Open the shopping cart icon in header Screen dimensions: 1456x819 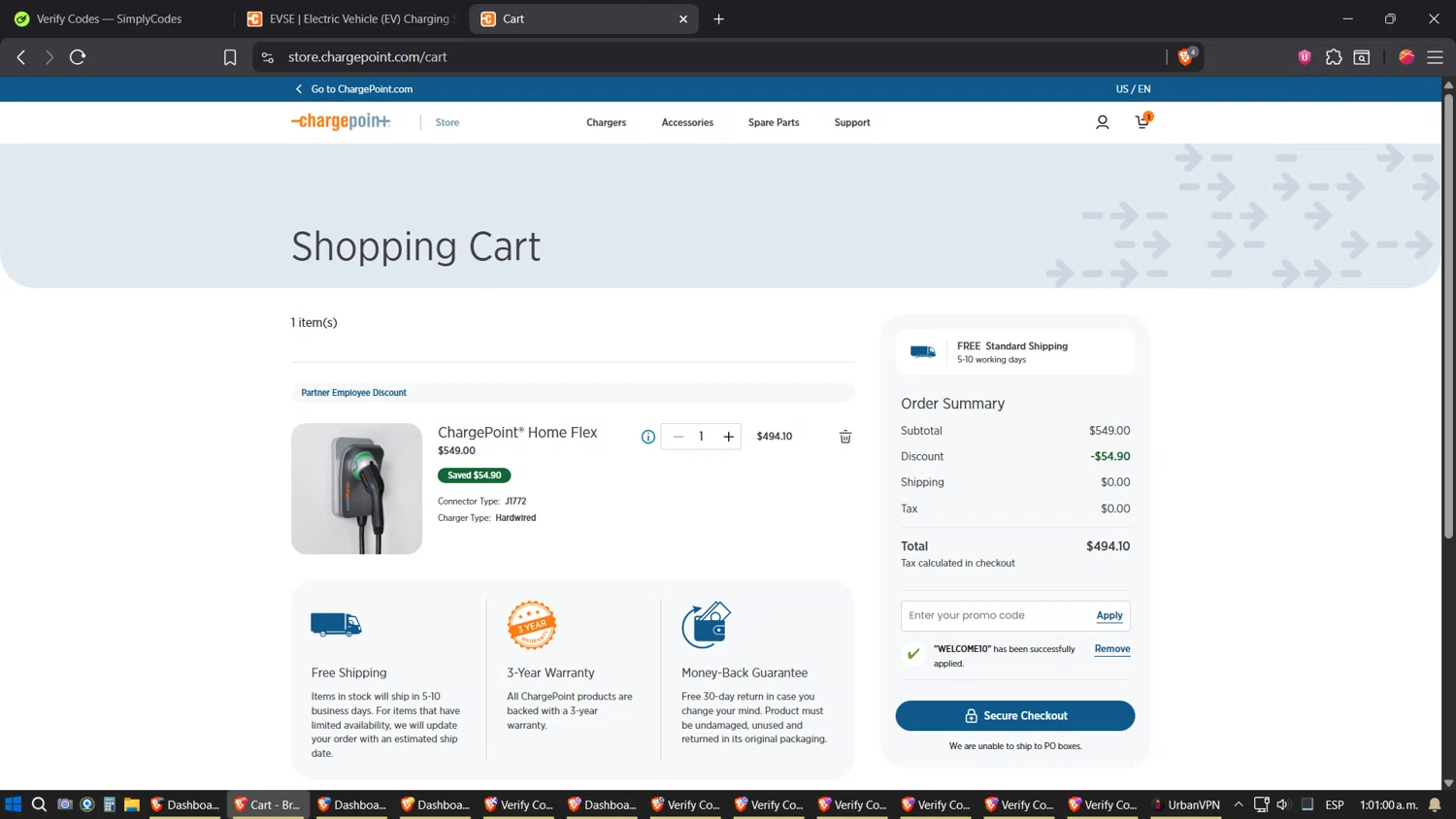pyautogui.click(x=1142, y=121)
